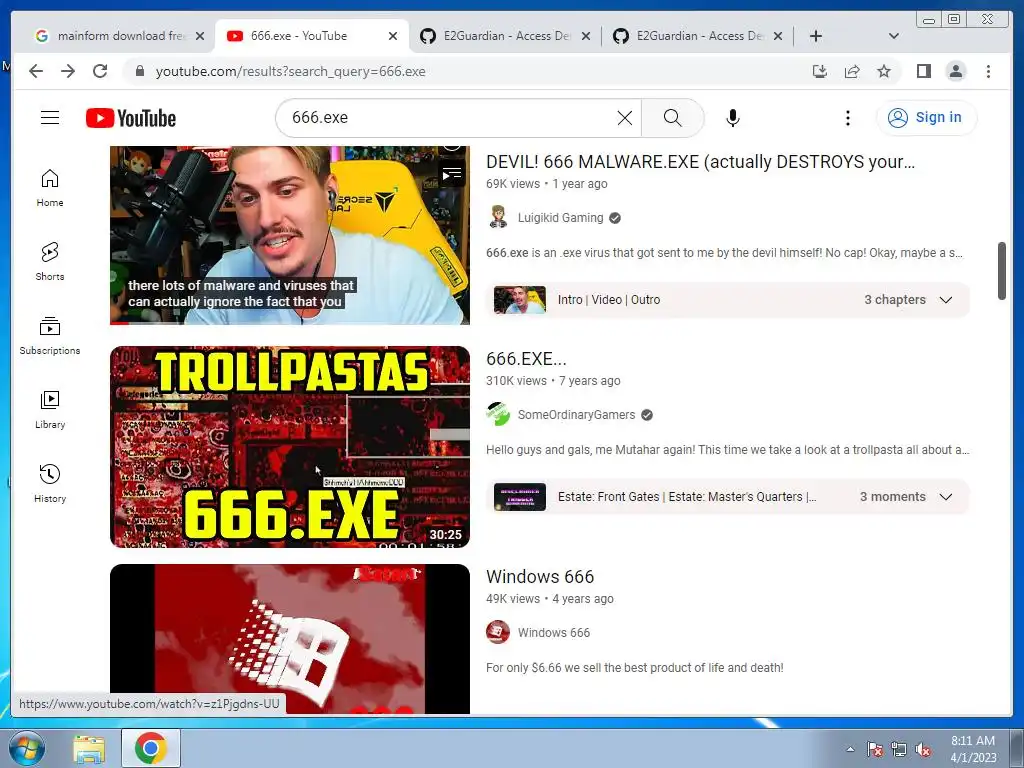1024x768 pixels.
Task: Click 'Hello guys and gals' description text
Action: [x=728, y=450]
